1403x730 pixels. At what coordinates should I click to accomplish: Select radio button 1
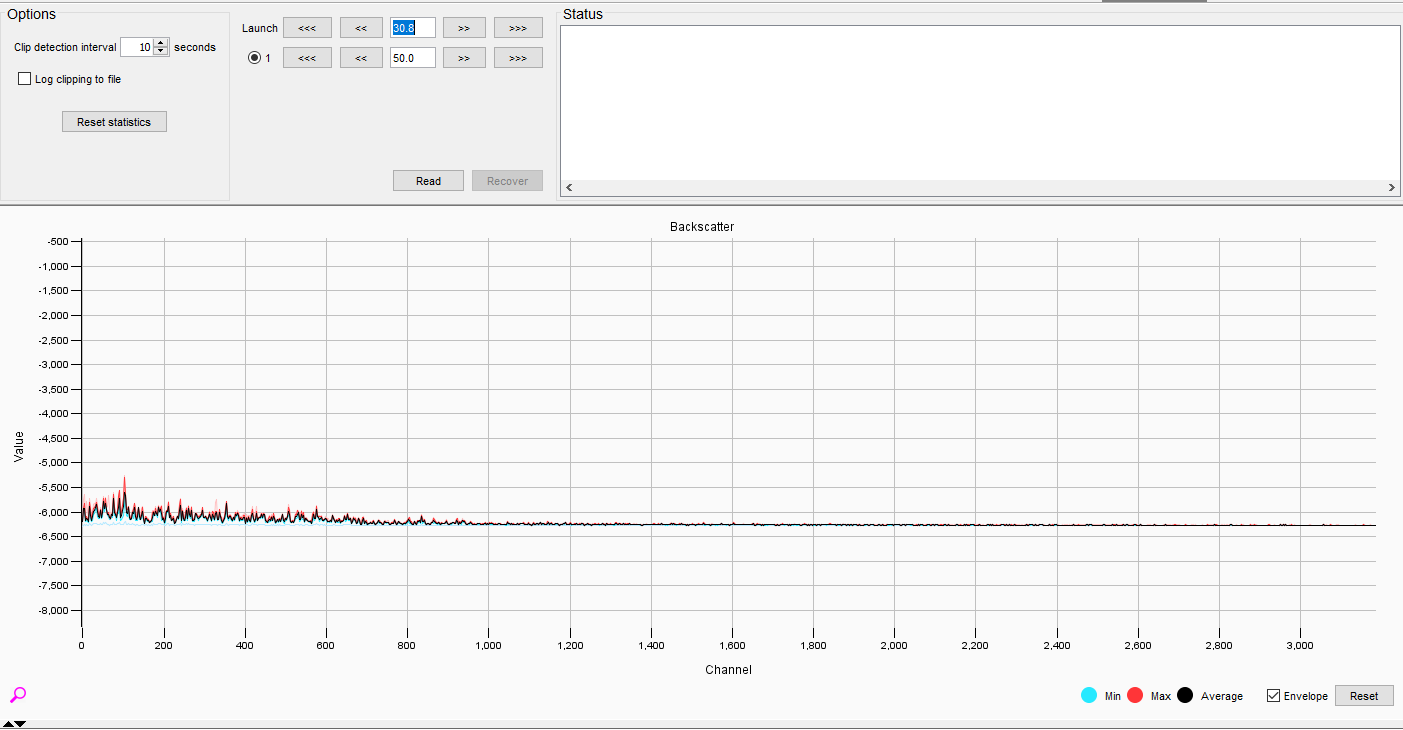(x=254, y=58)
